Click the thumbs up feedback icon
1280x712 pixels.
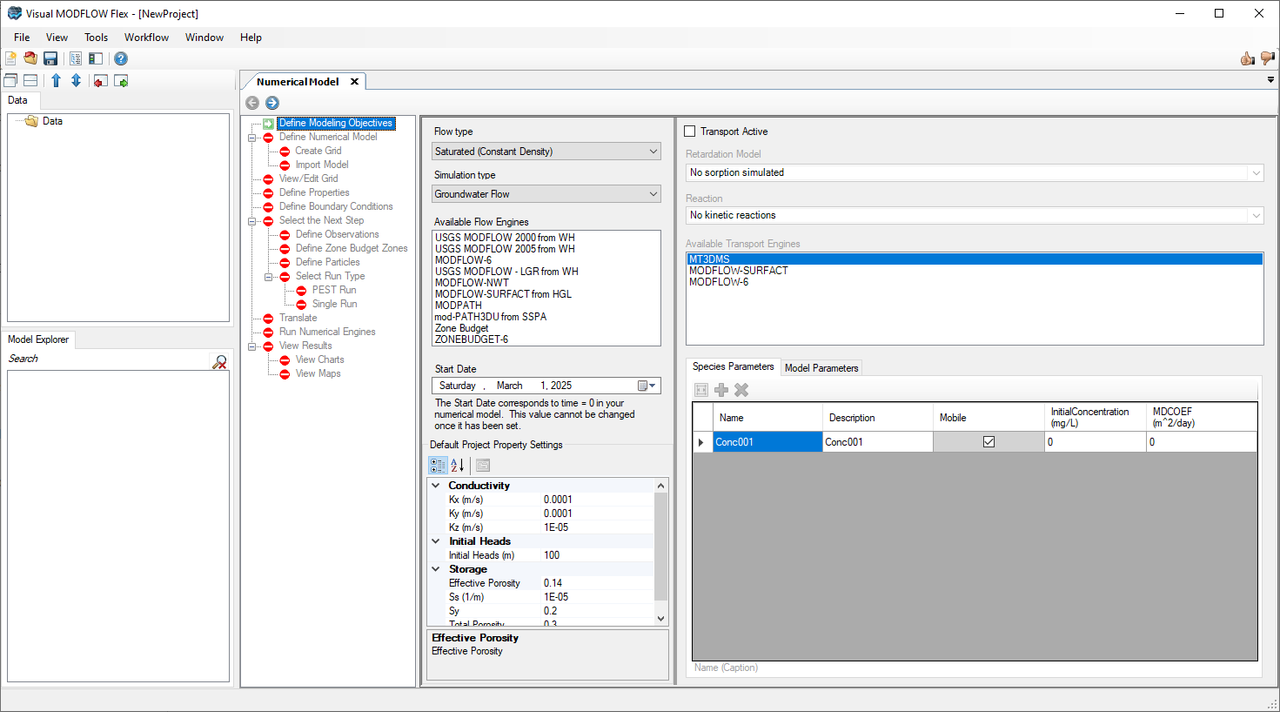1247,59
